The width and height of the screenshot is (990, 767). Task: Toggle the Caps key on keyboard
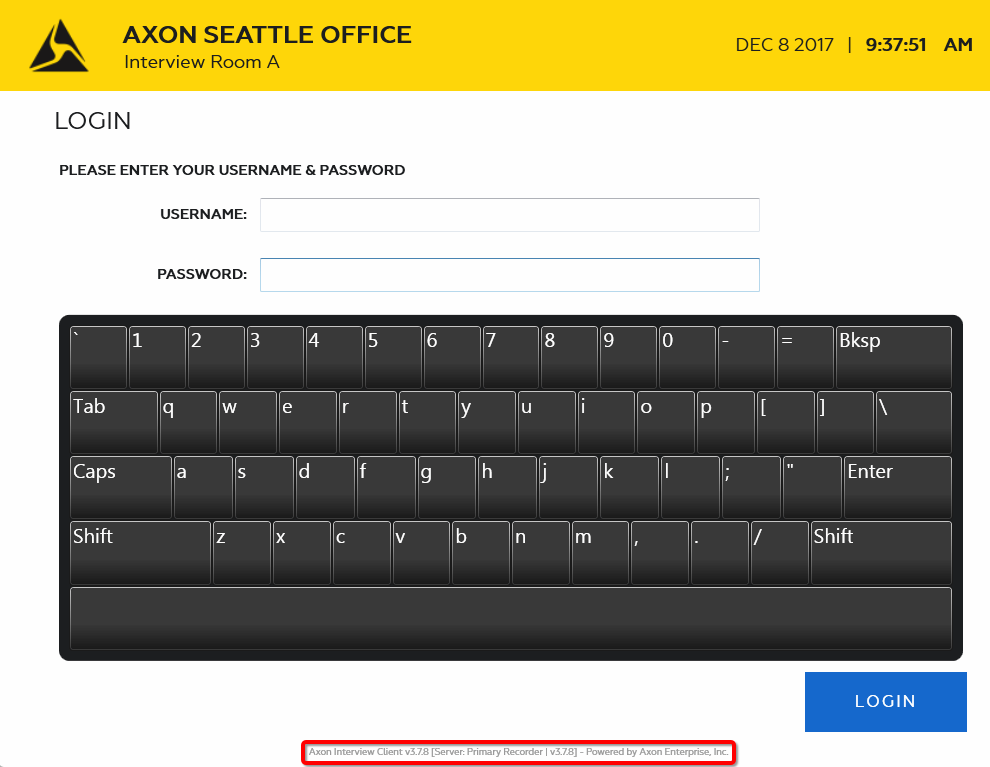(120, 487)
